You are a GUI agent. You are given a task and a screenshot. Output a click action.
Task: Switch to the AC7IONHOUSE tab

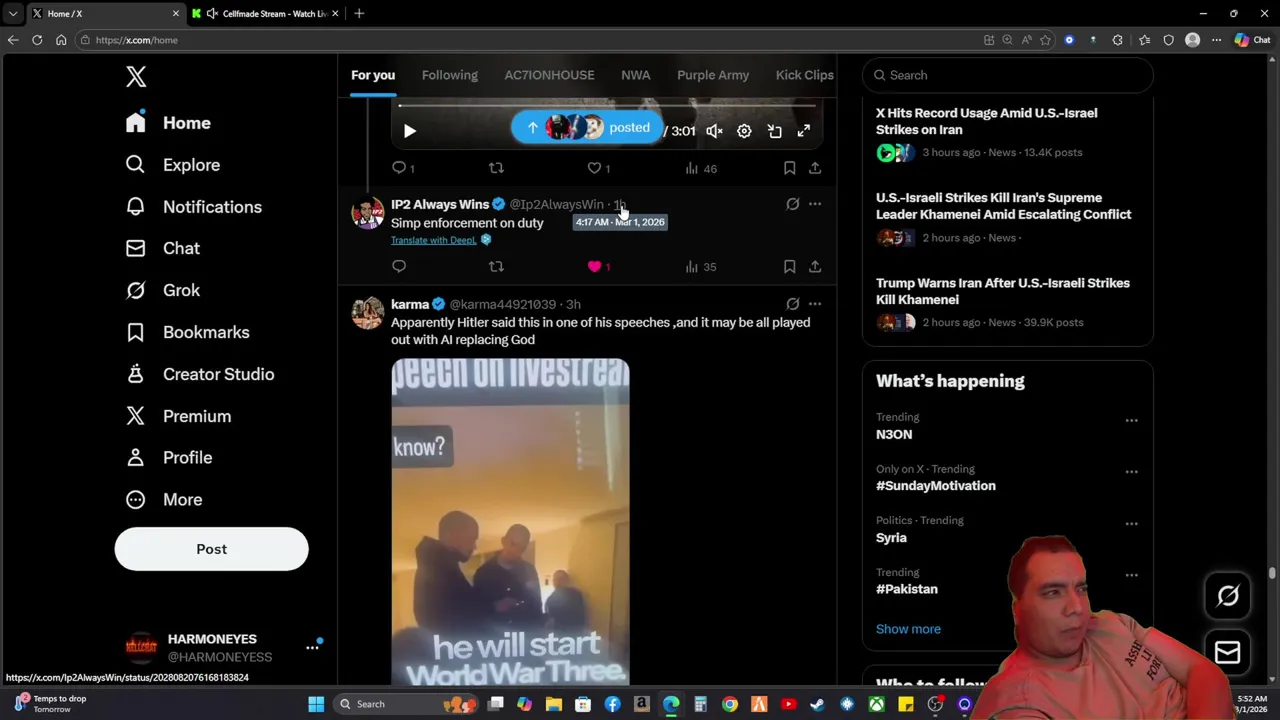(x=549, y=75)
